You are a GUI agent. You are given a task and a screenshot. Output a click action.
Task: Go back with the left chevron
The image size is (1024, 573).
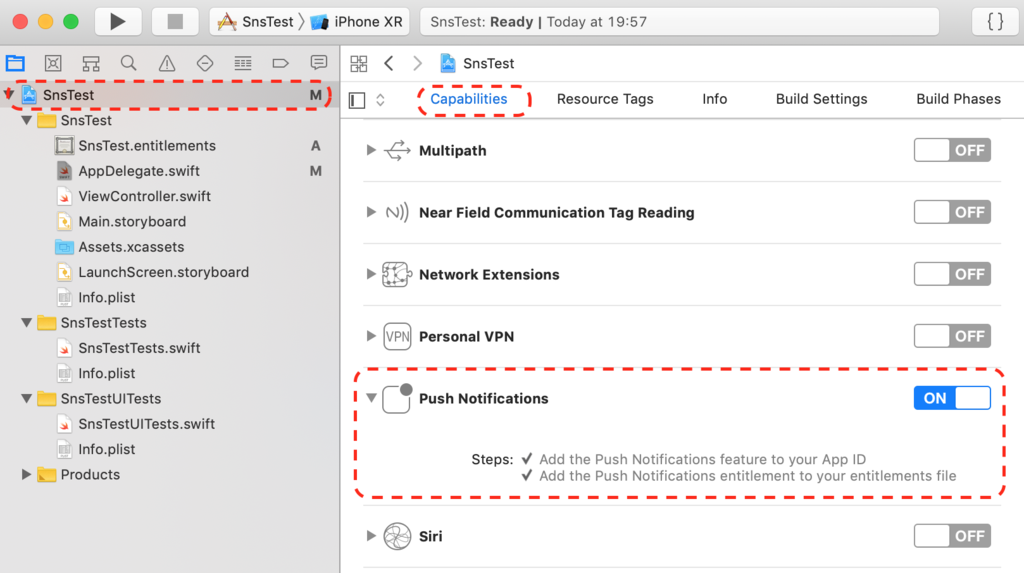click(389, 63)
